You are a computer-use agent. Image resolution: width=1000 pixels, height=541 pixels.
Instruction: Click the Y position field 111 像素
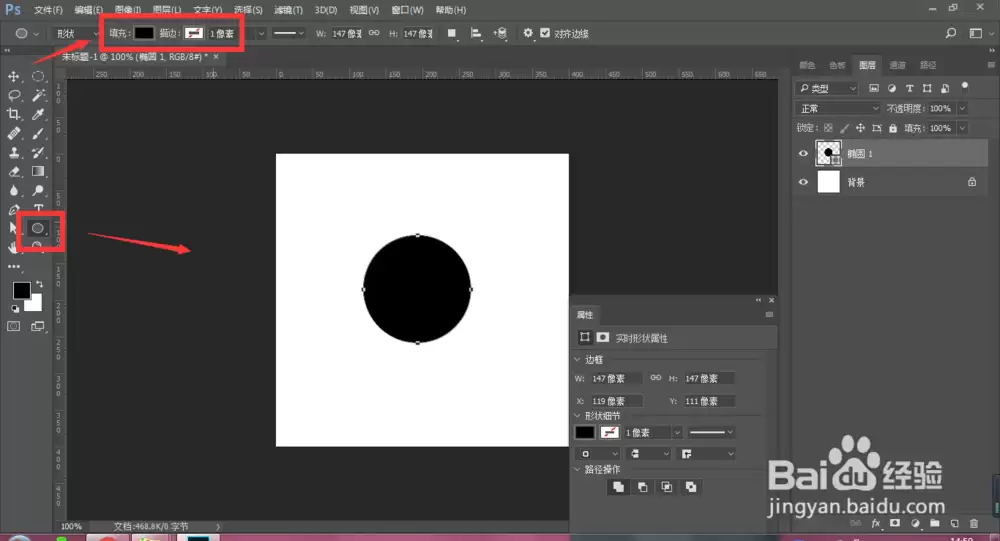(709, 401)
